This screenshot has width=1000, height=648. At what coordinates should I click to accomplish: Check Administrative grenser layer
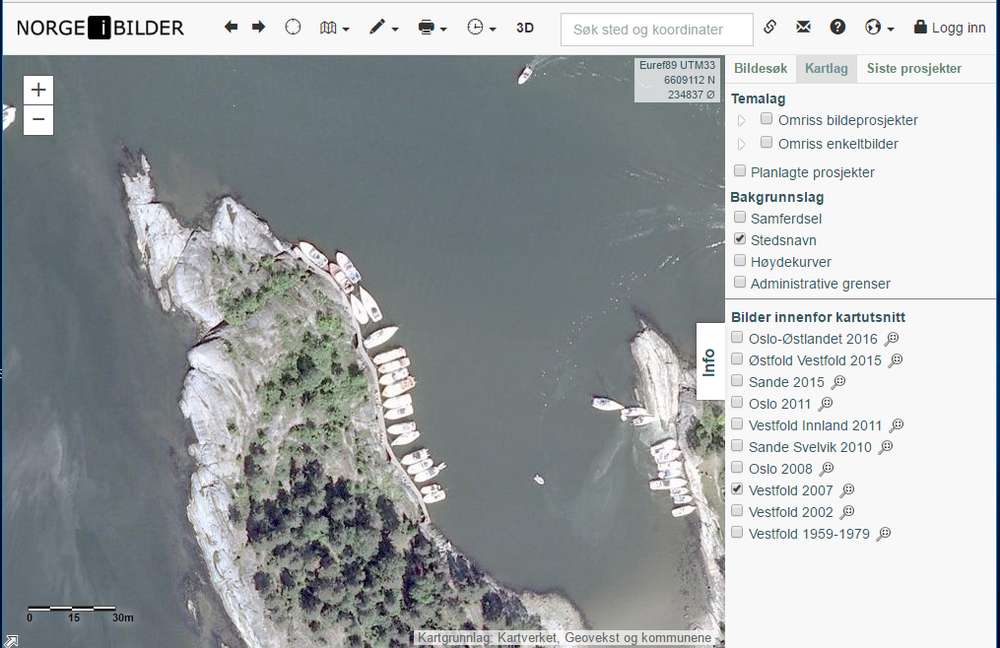click(x=740, y=282)
